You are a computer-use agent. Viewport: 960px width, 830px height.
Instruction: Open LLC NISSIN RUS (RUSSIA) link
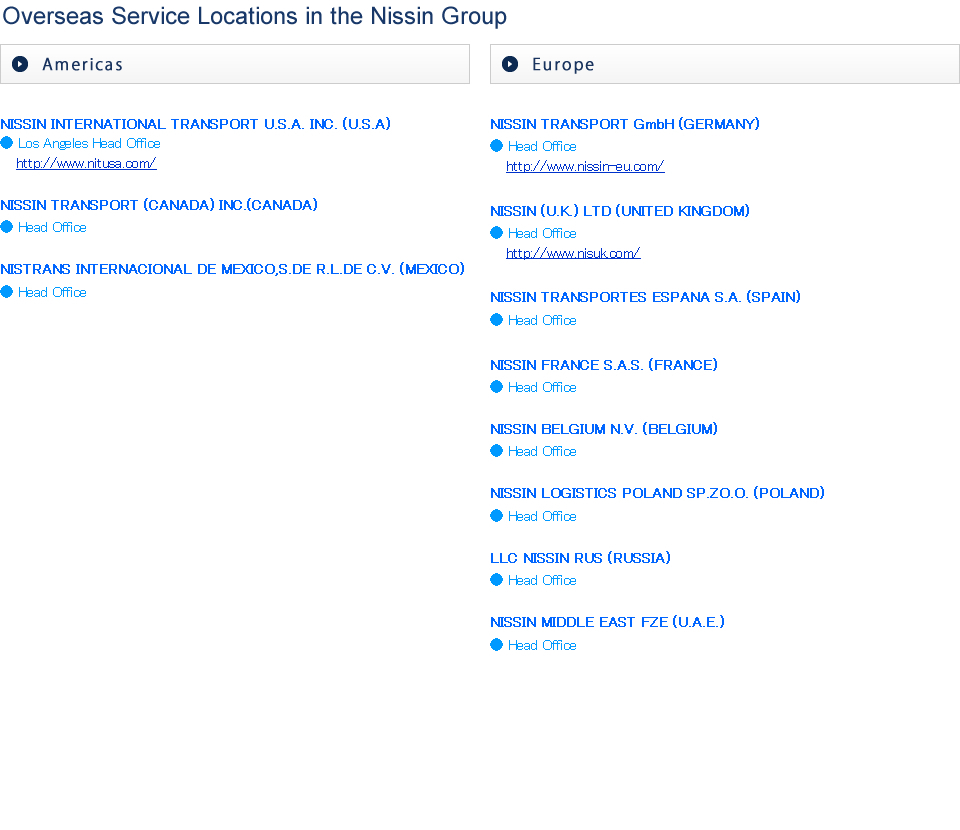tap(580, 558)
